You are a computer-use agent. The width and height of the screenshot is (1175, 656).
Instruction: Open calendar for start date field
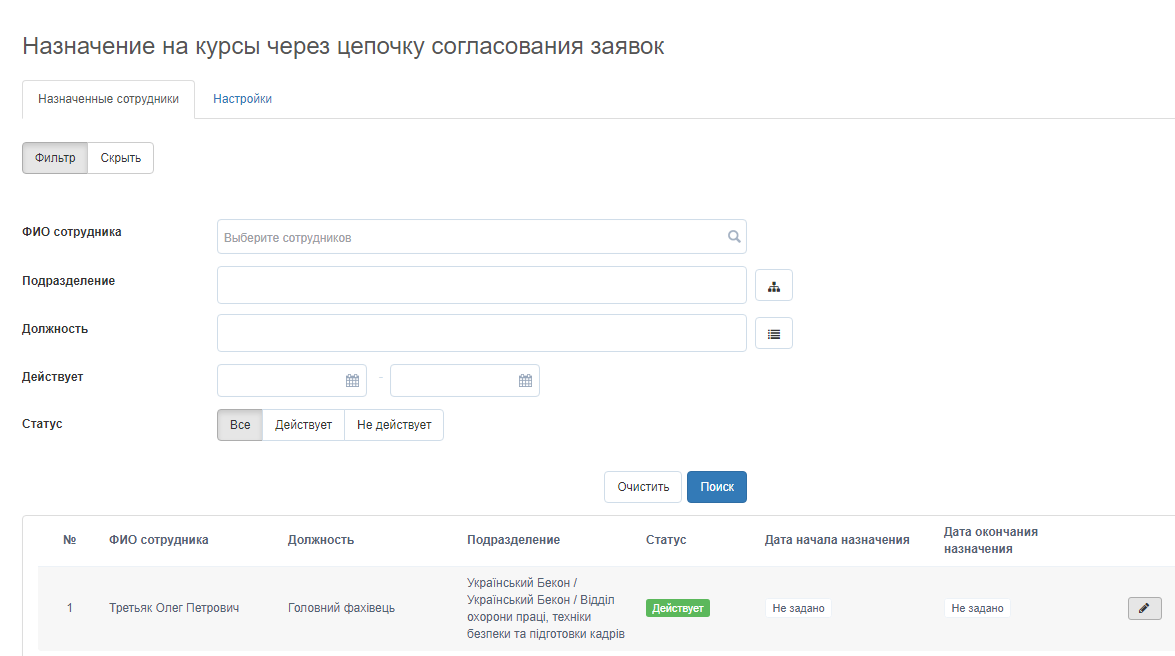[352, 381]
